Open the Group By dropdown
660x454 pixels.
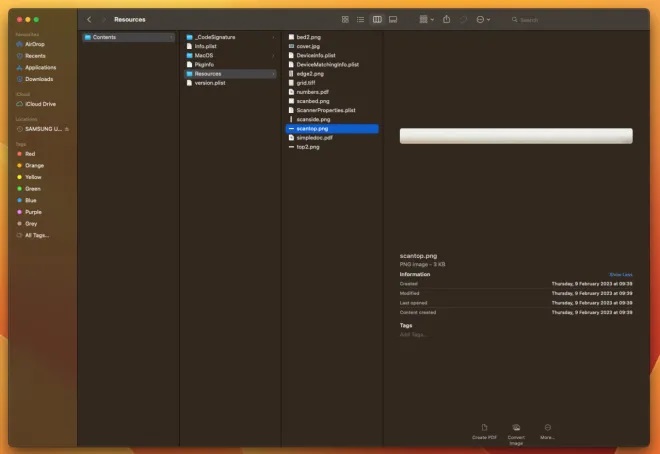pos(425,19)
